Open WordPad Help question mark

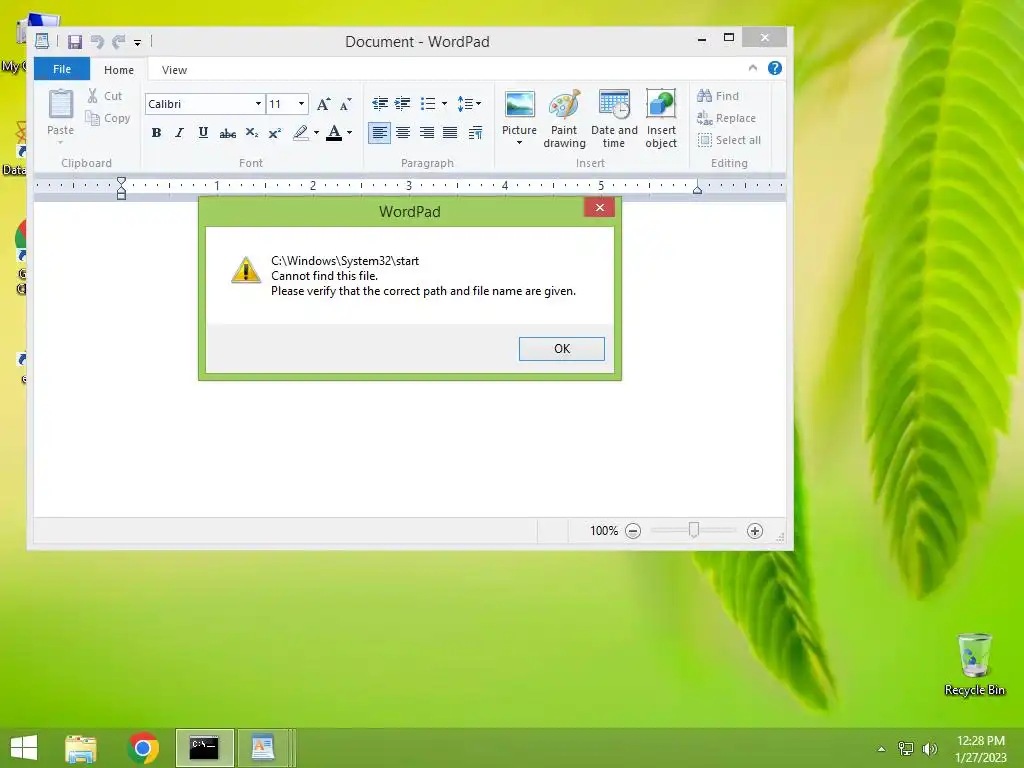[x=775, y=68]
